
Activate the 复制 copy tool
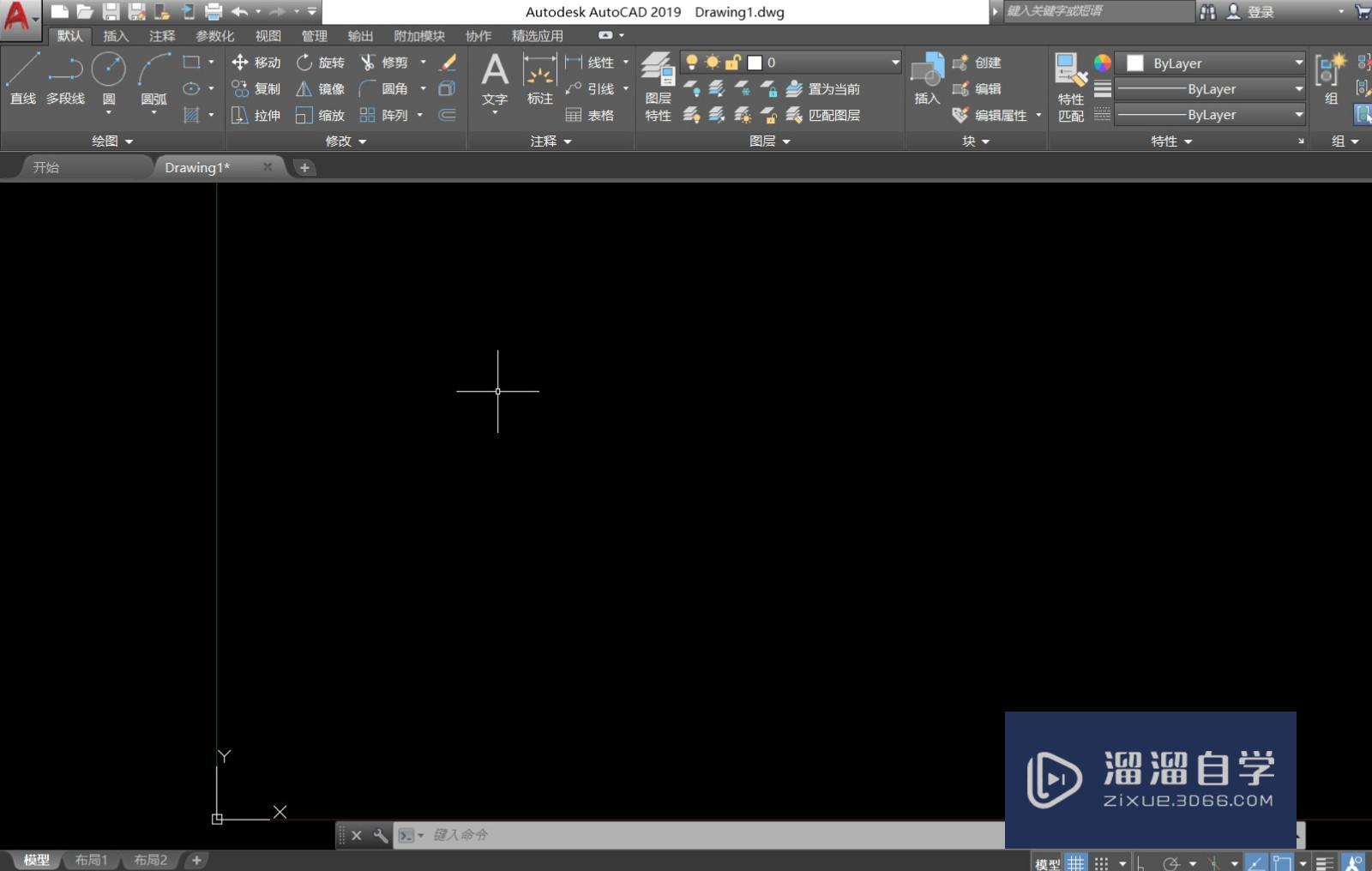256,88
